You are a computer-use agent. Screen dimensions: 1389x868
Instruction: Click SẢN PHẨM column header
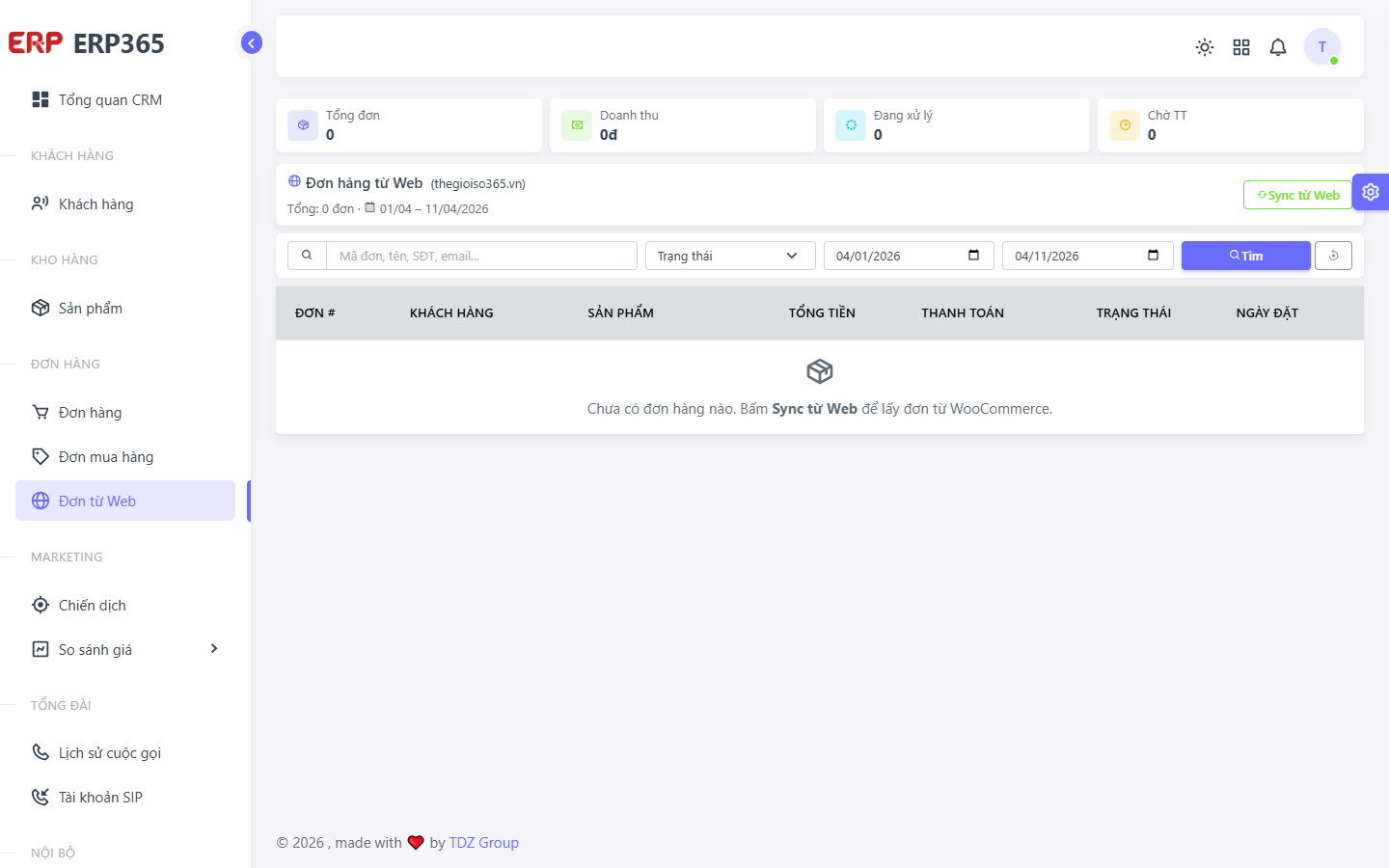point(620,312)
